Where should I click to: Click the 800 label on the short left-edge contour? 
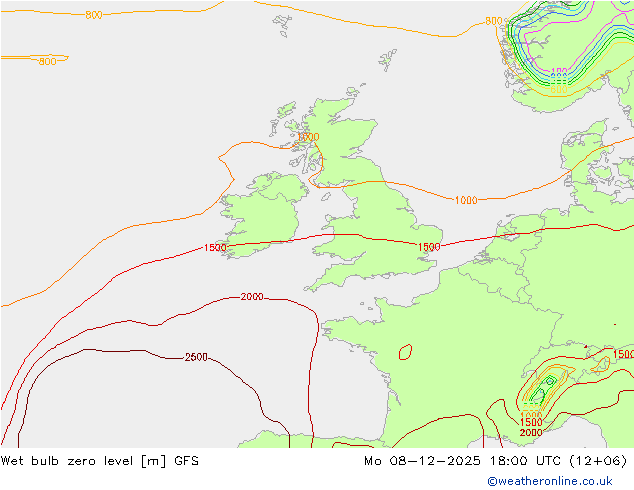pyautogui.click(x=47, y=61)
